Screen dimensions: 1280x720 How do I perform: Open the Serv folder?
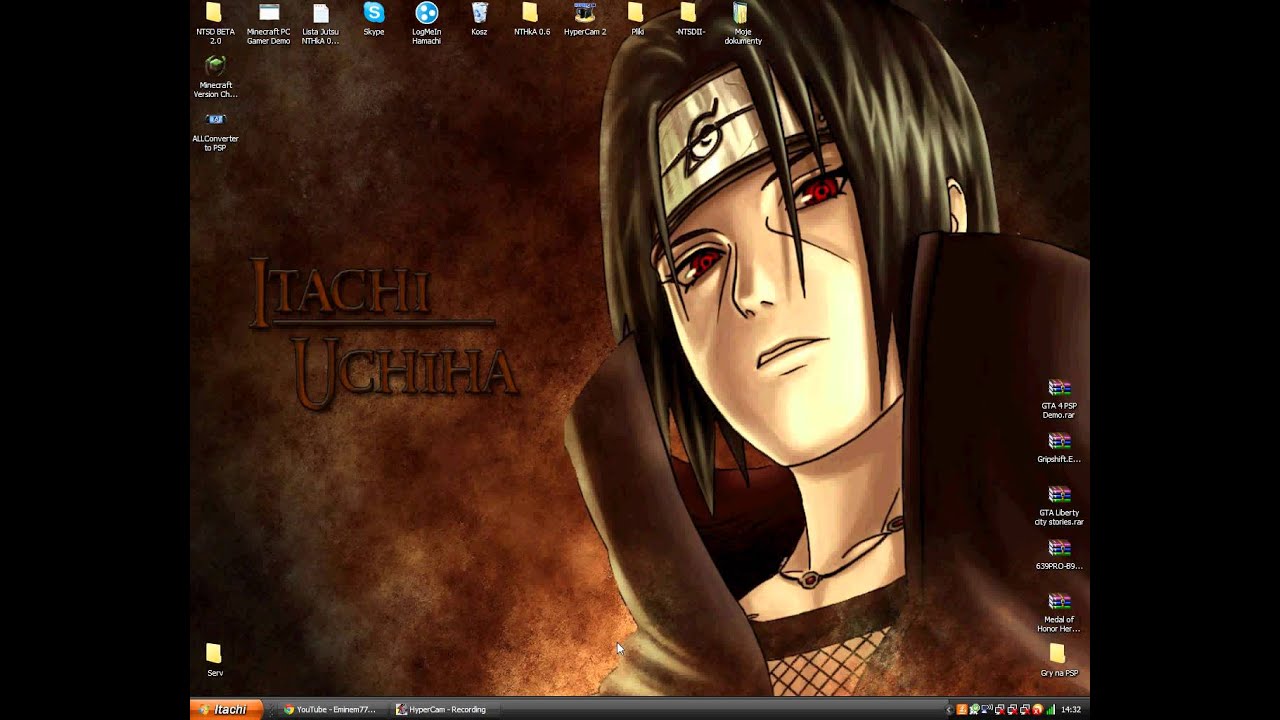[215, 661]
